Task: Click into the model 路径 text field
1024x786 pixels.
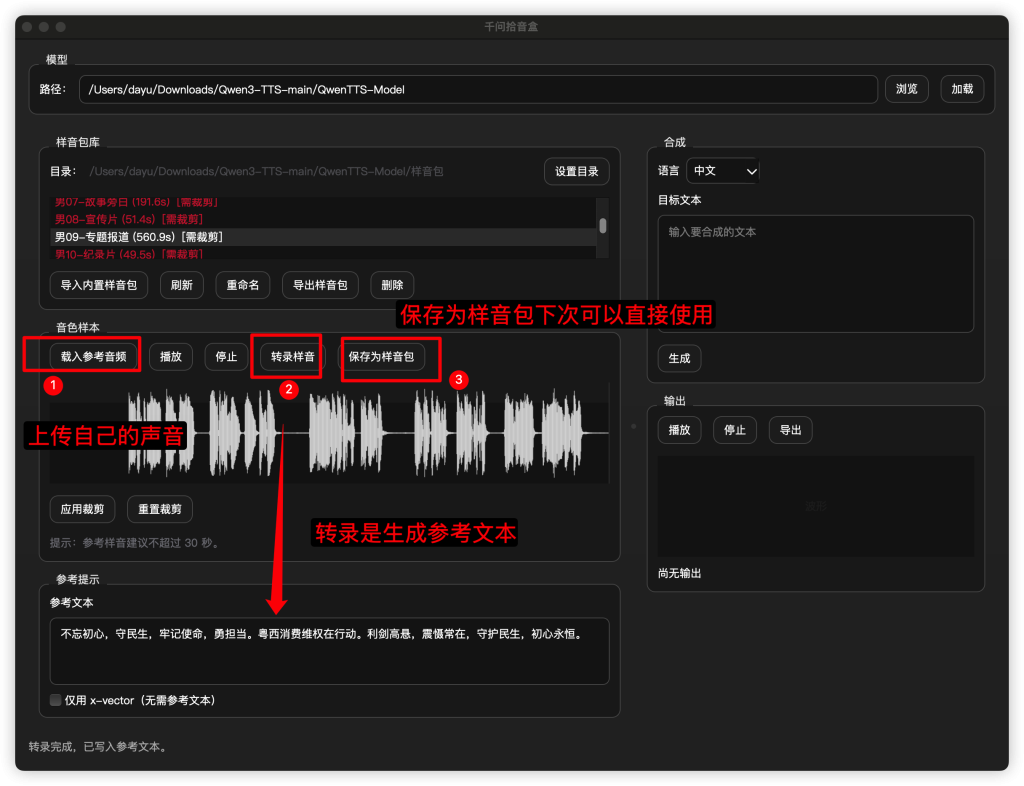Action: point(478,89)
